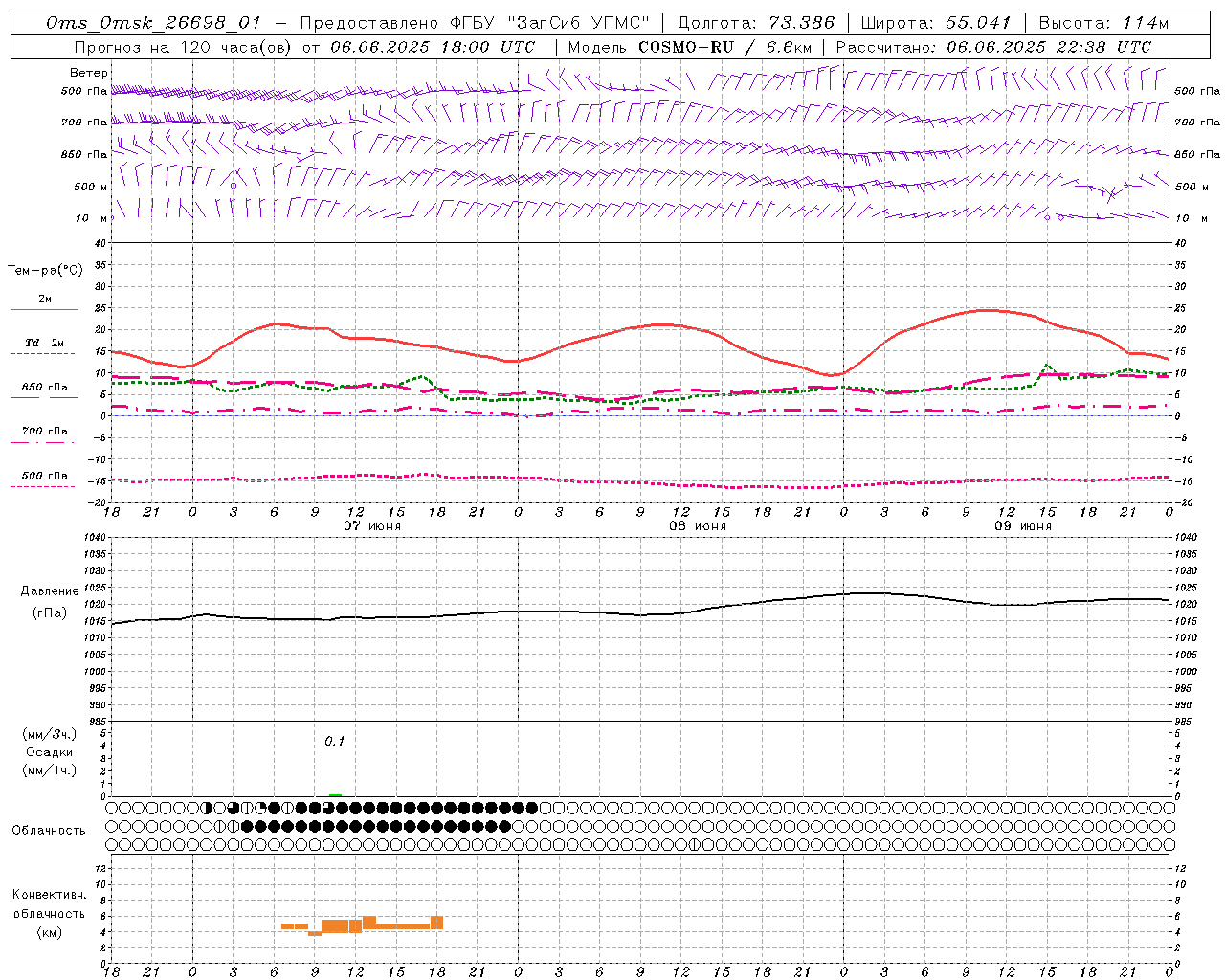This screenshot has width=1225, height=980.
Task: Select the '08 июня' date label
Action: point(698,526)
